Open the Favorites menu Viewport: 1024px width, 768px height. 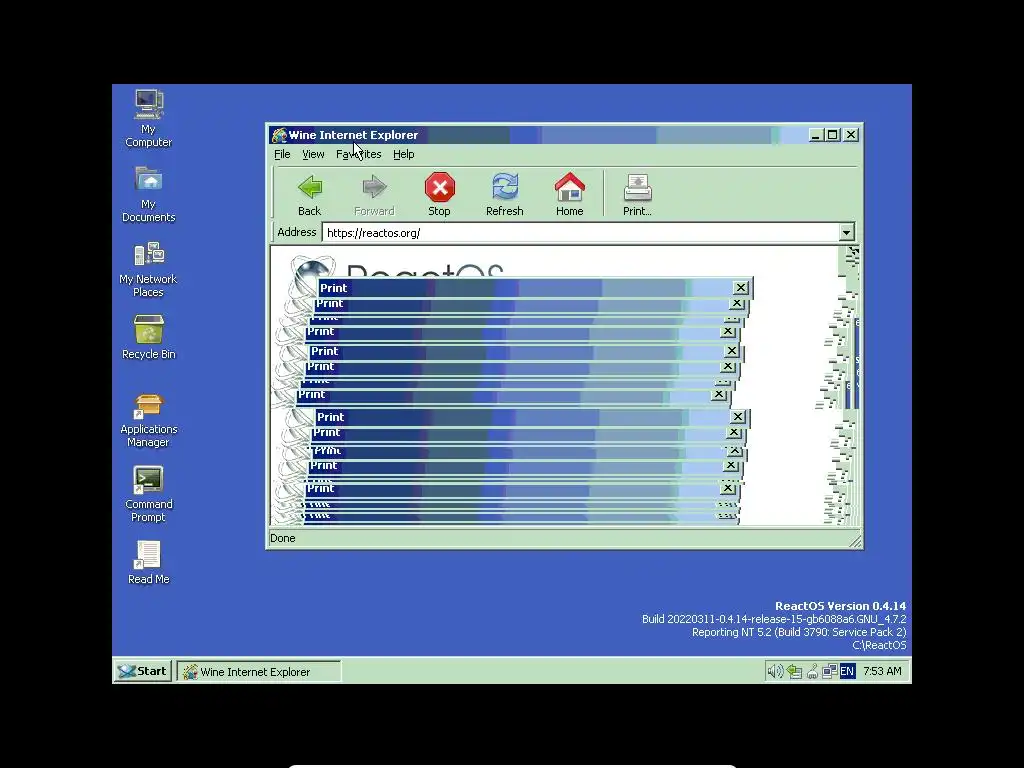[359, 154]
